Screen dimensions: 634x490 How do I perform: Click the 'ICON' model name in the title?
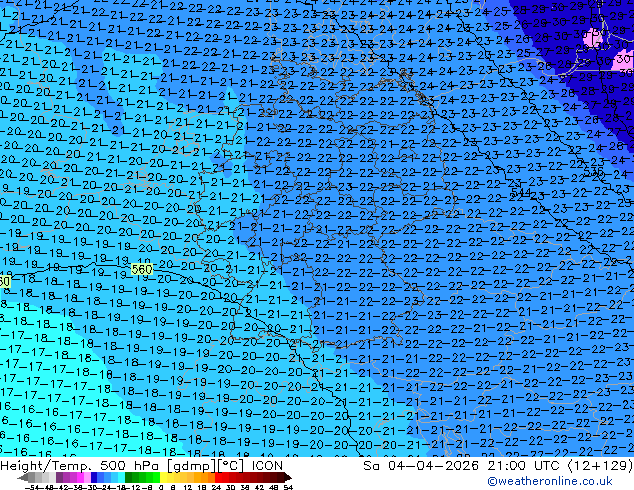point(267,466)
